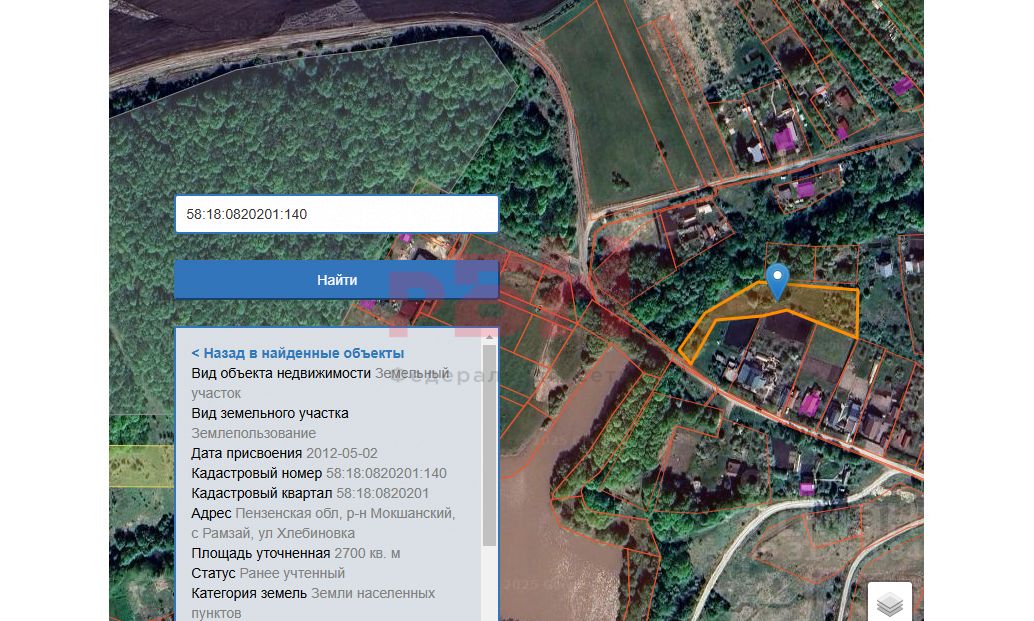Click the purple building just under the search field
1034x621 pixels.
(x=406, y=238)
